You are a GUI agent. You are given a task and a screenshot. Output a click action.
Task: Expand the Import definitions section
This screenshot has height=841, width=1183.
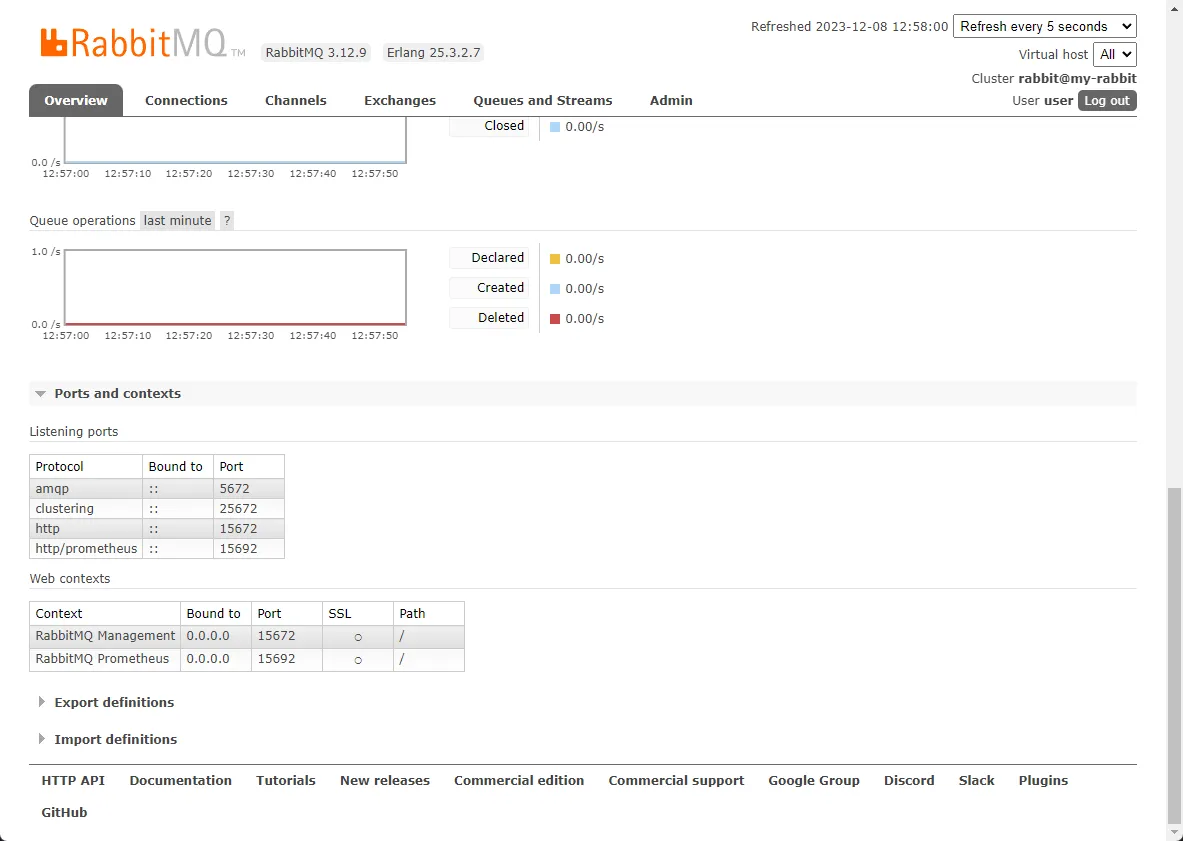pos(115,740)
